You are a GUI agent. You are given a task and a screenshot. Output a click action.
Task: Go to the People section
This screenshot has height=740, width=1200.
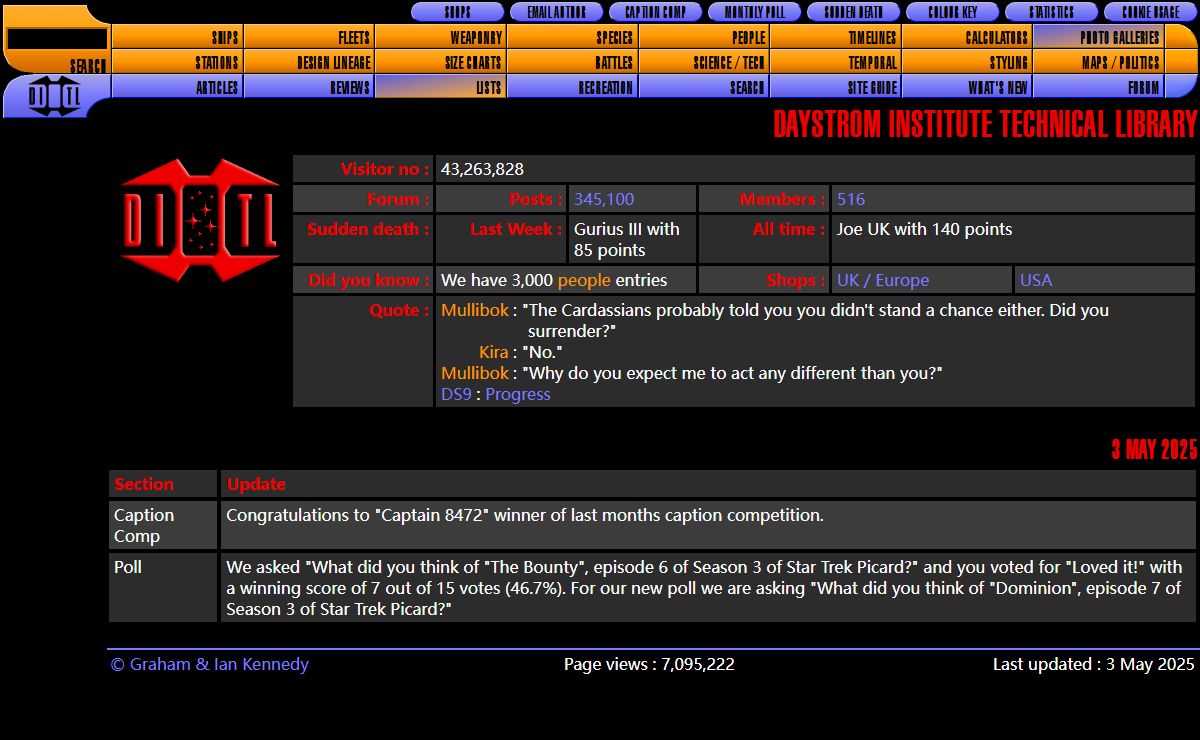tap(704, 37)
